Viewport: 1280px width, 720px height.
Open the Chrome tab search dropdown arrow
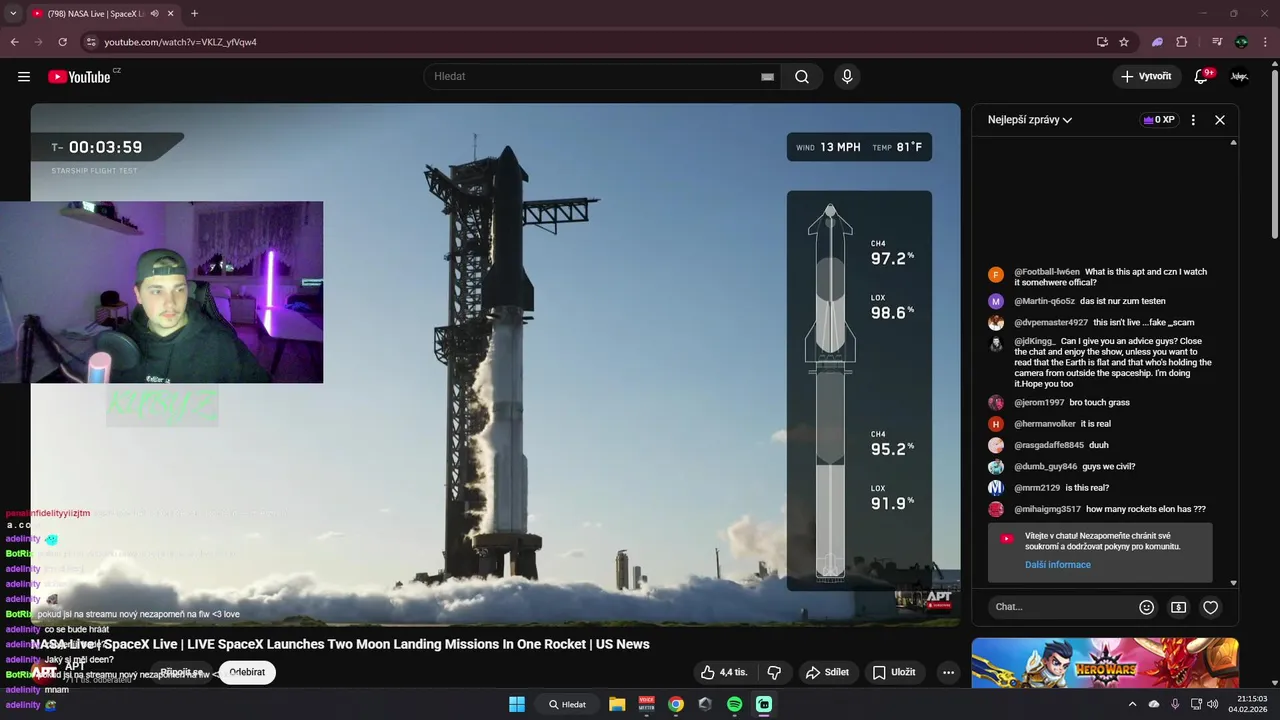(x=13, y=14)
